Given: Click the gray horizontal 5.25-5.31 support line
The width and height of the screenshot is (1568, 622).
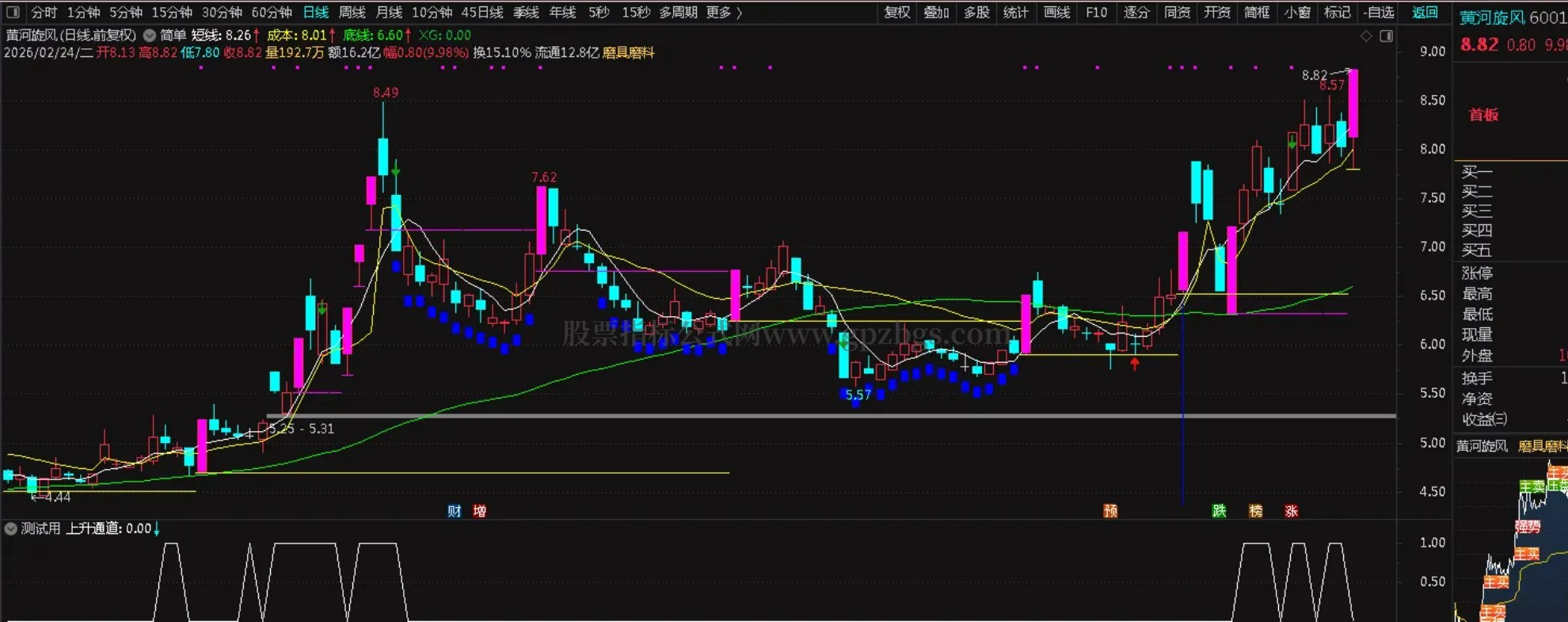Looking at the screenshot, I should click(x=792, y=416).
